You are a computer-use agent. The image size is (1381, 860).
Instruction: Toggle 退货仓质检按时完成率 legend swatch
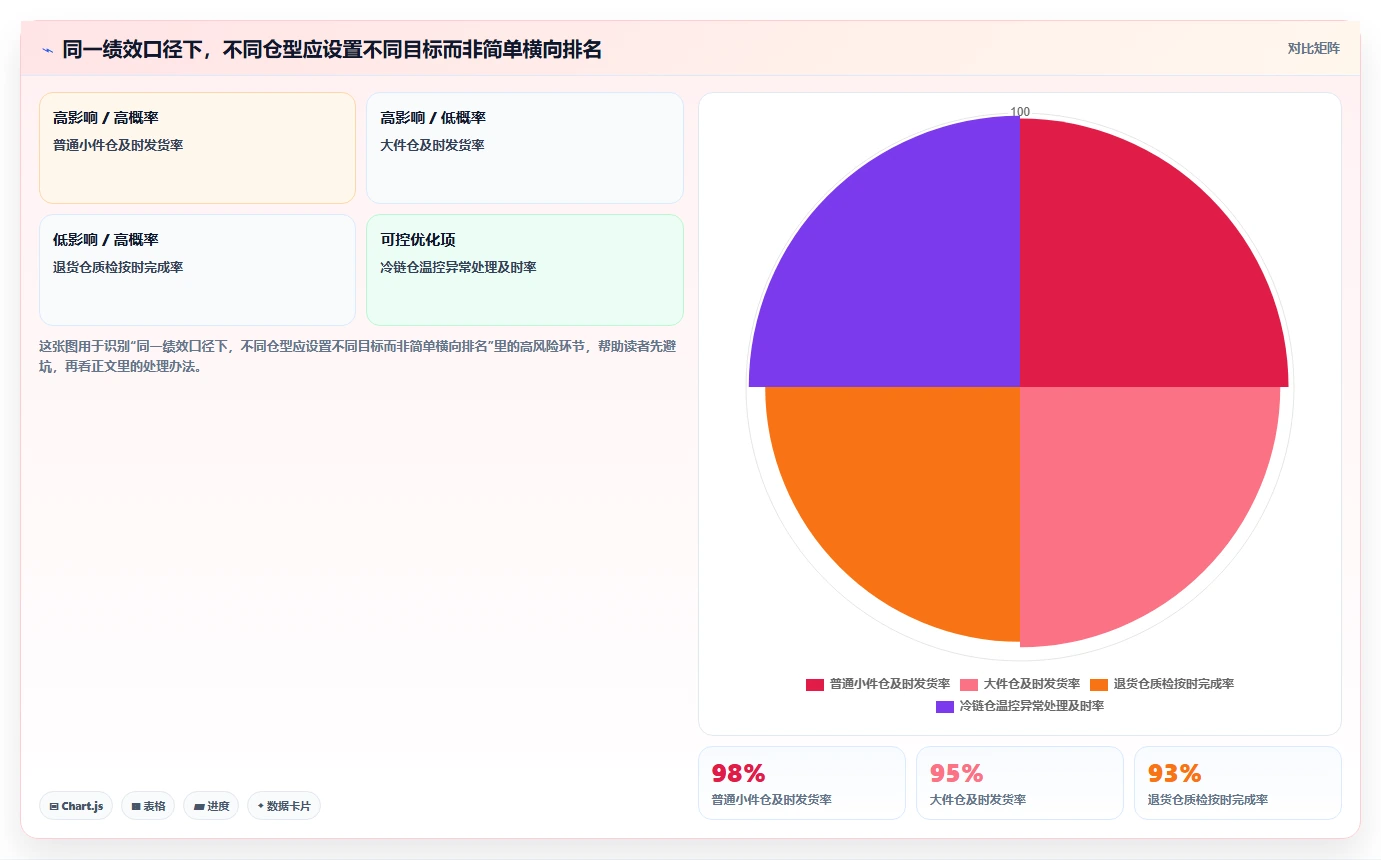(x=1099, y=685)
